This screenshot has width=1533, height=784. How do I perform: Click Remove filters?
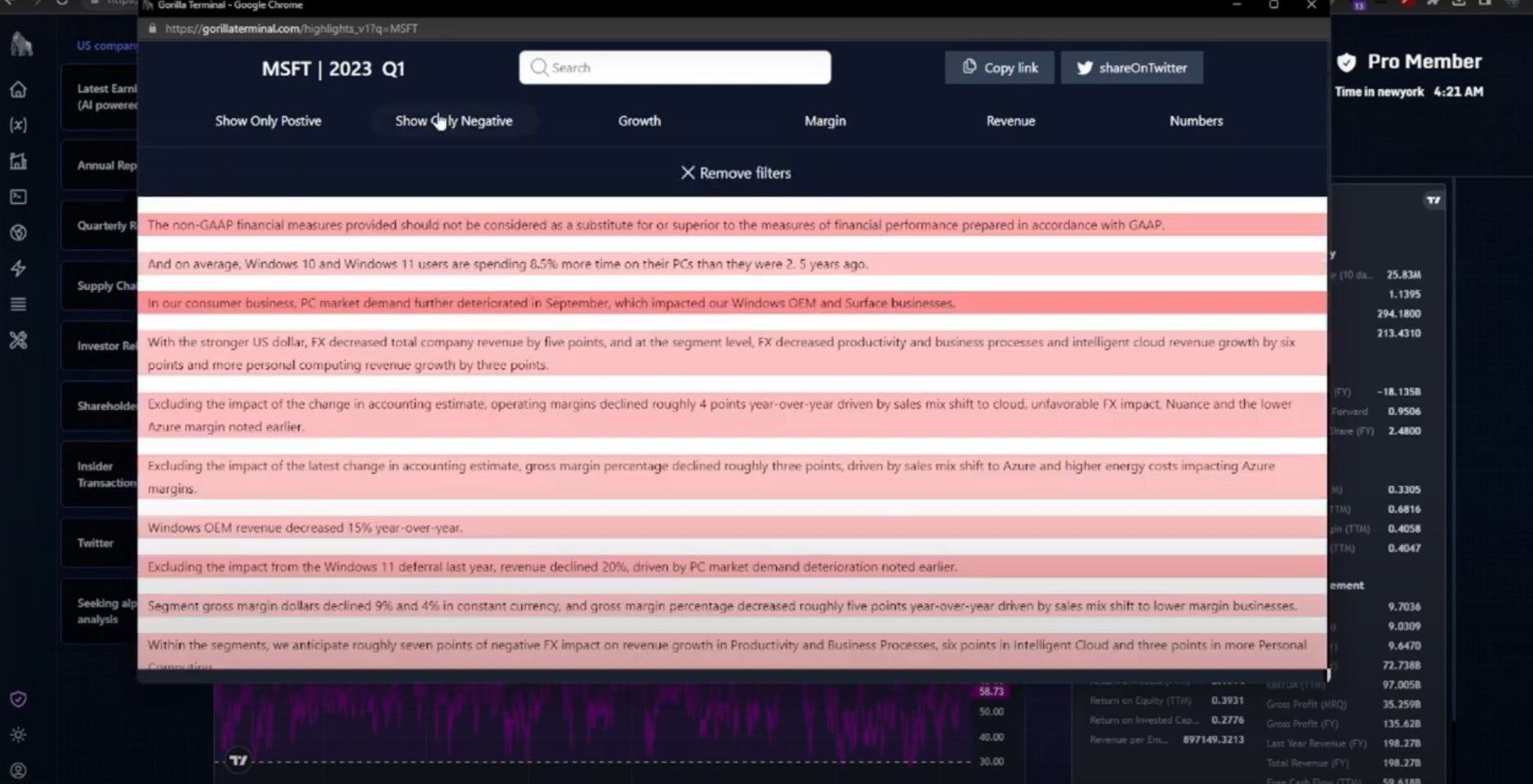(736, 173)
